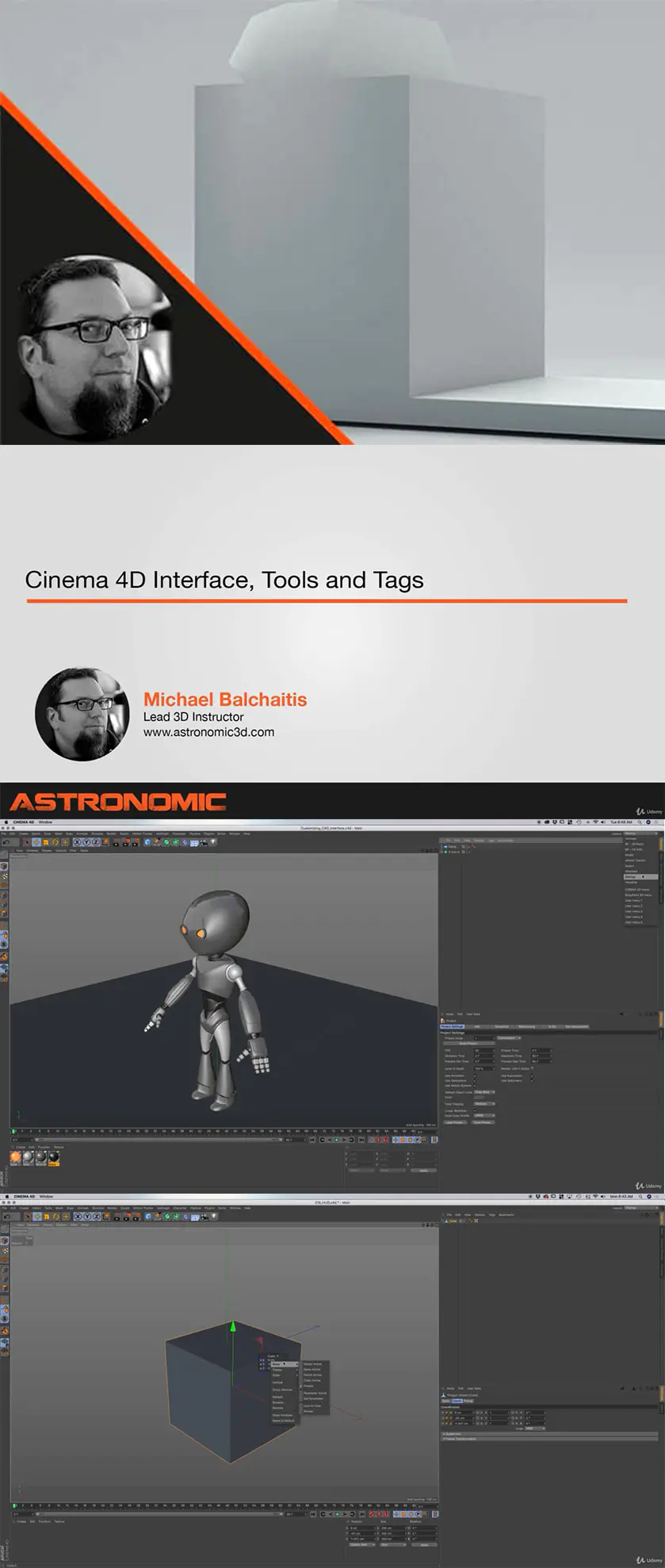The image size is (665, 1568).
Task: Expand the Freeze Transformation section
Action: 550,1440
